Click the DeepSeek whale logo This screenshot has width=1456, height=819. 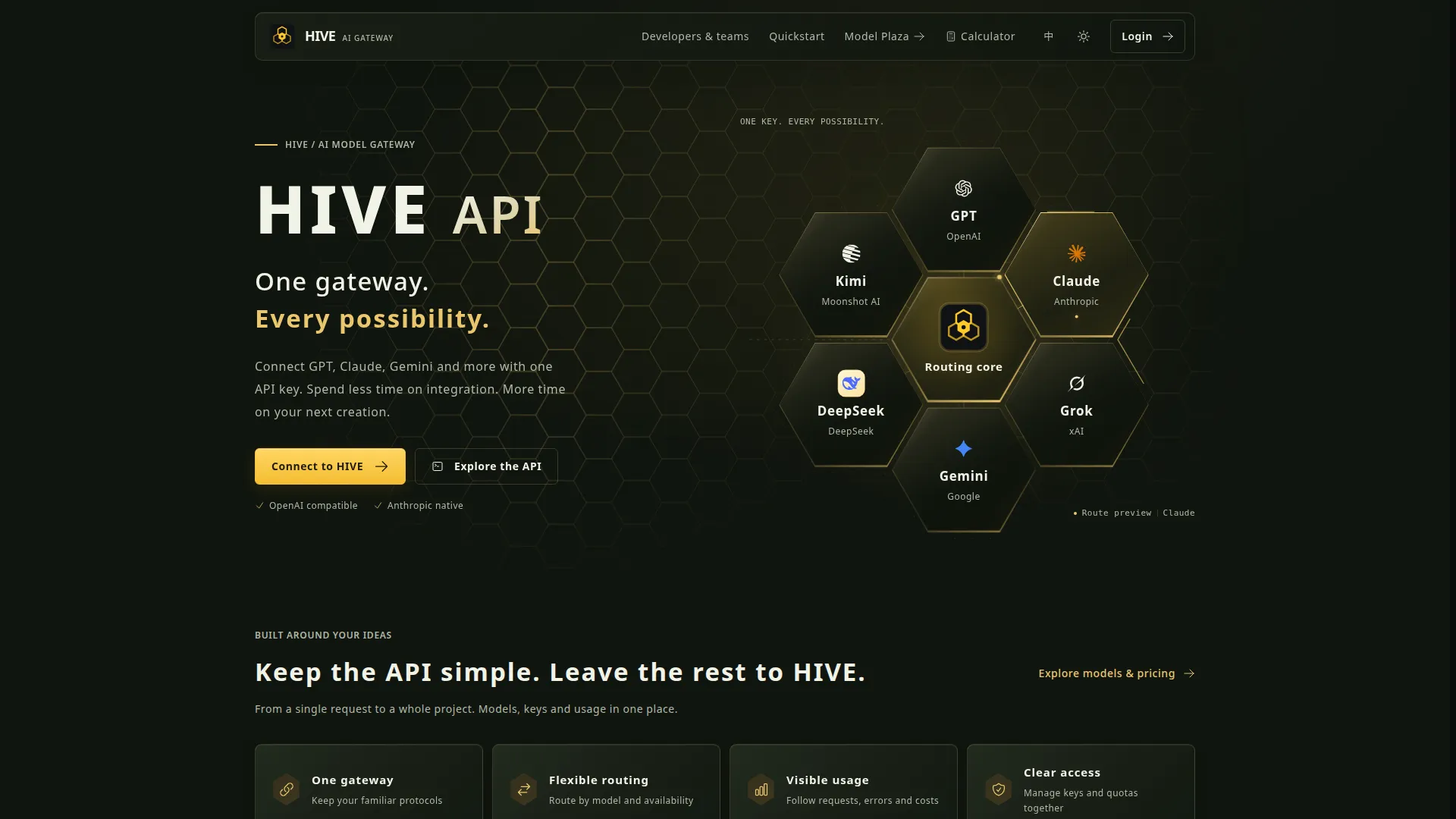point(851,383)
